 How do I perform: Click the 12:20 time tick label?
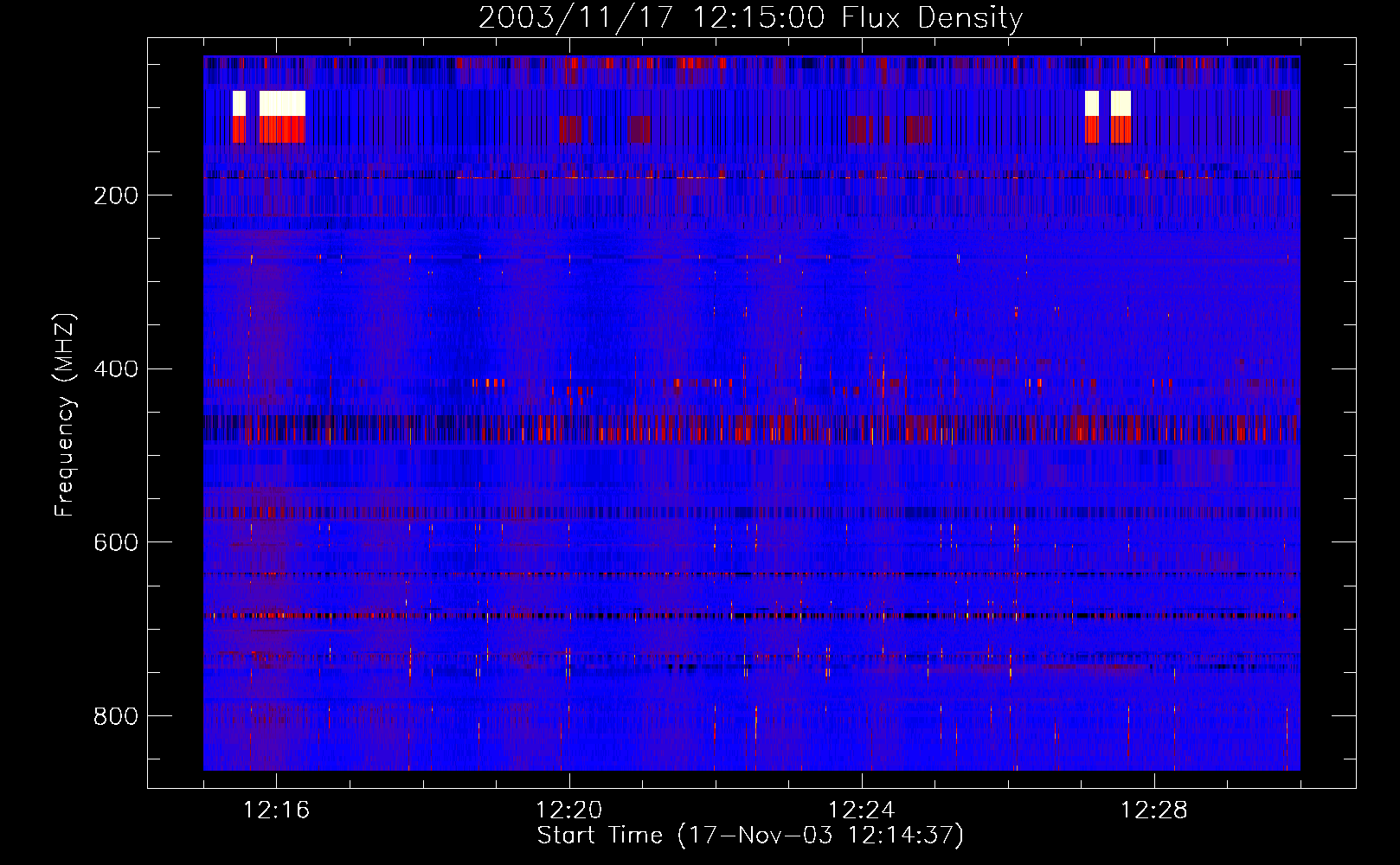pos(568,811)
